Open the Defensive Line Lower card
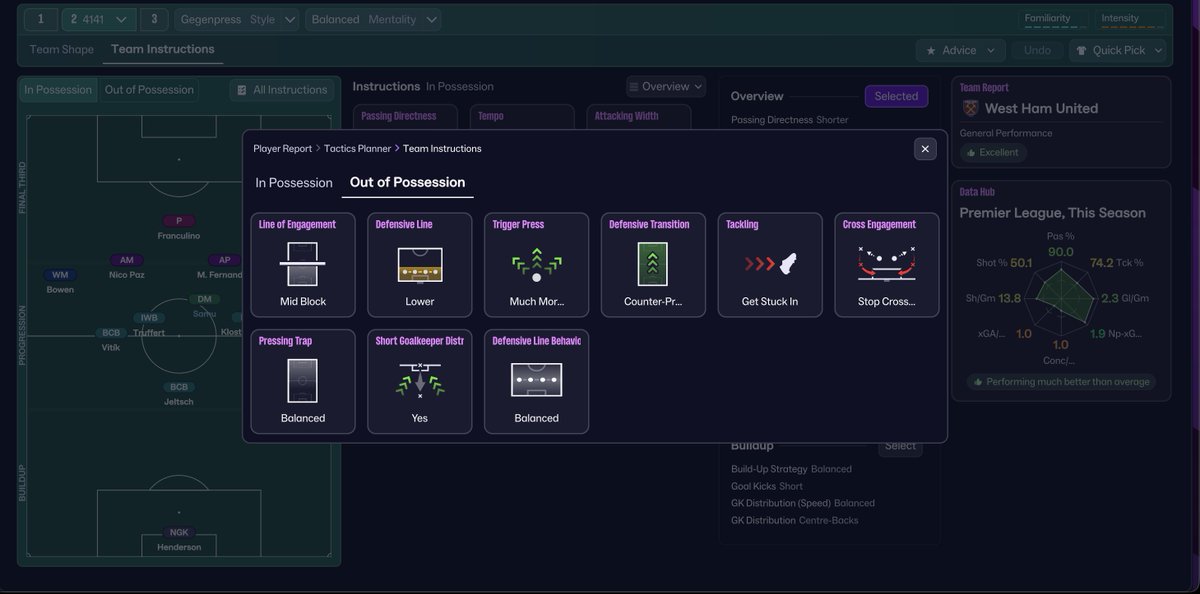Screen dimensions: 1200x594 tap(420, 265)
